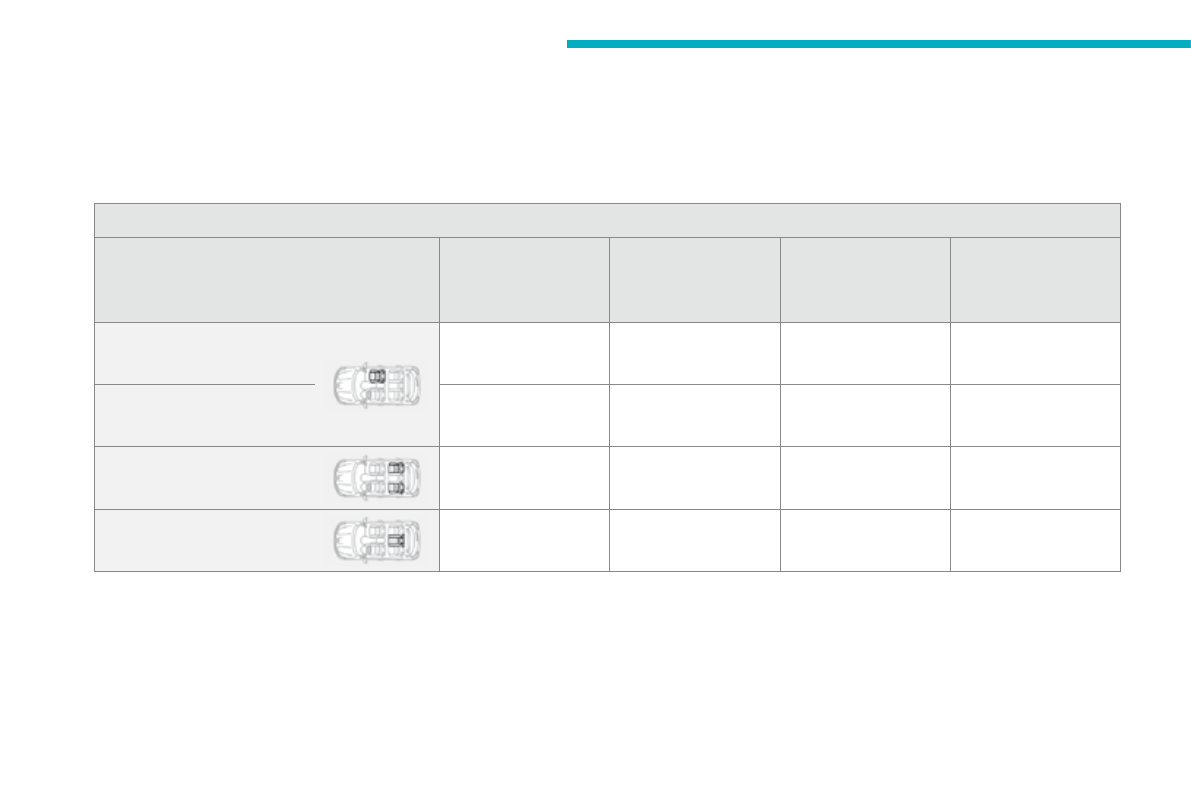Click the white cell right of rear outer seats diagram

pos(524,478)
